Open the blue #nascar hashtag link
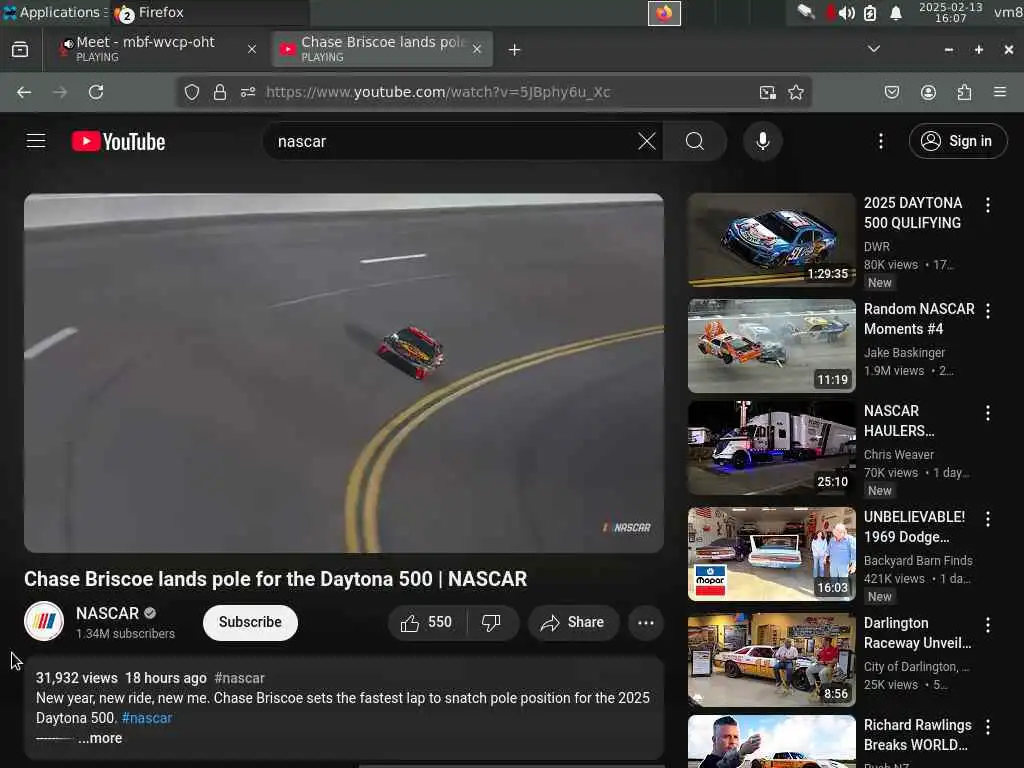 click(x=147, y=718)
